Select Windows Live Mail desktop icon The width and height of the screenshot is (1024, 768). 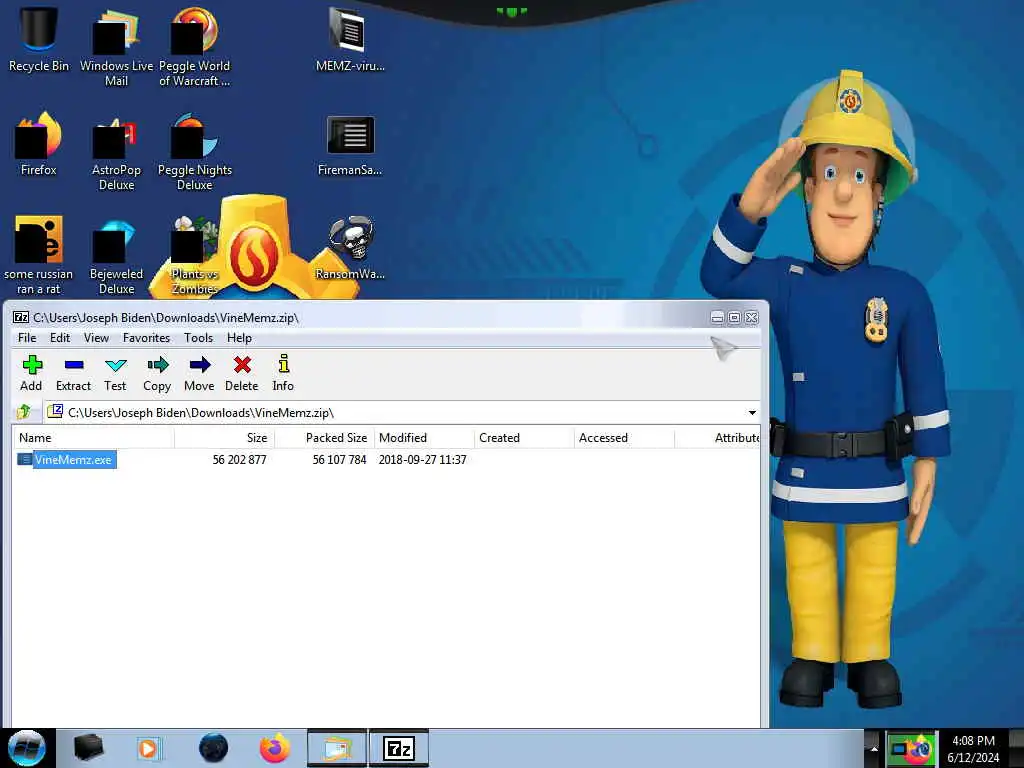pyautogui.click(x=116, y=47)
